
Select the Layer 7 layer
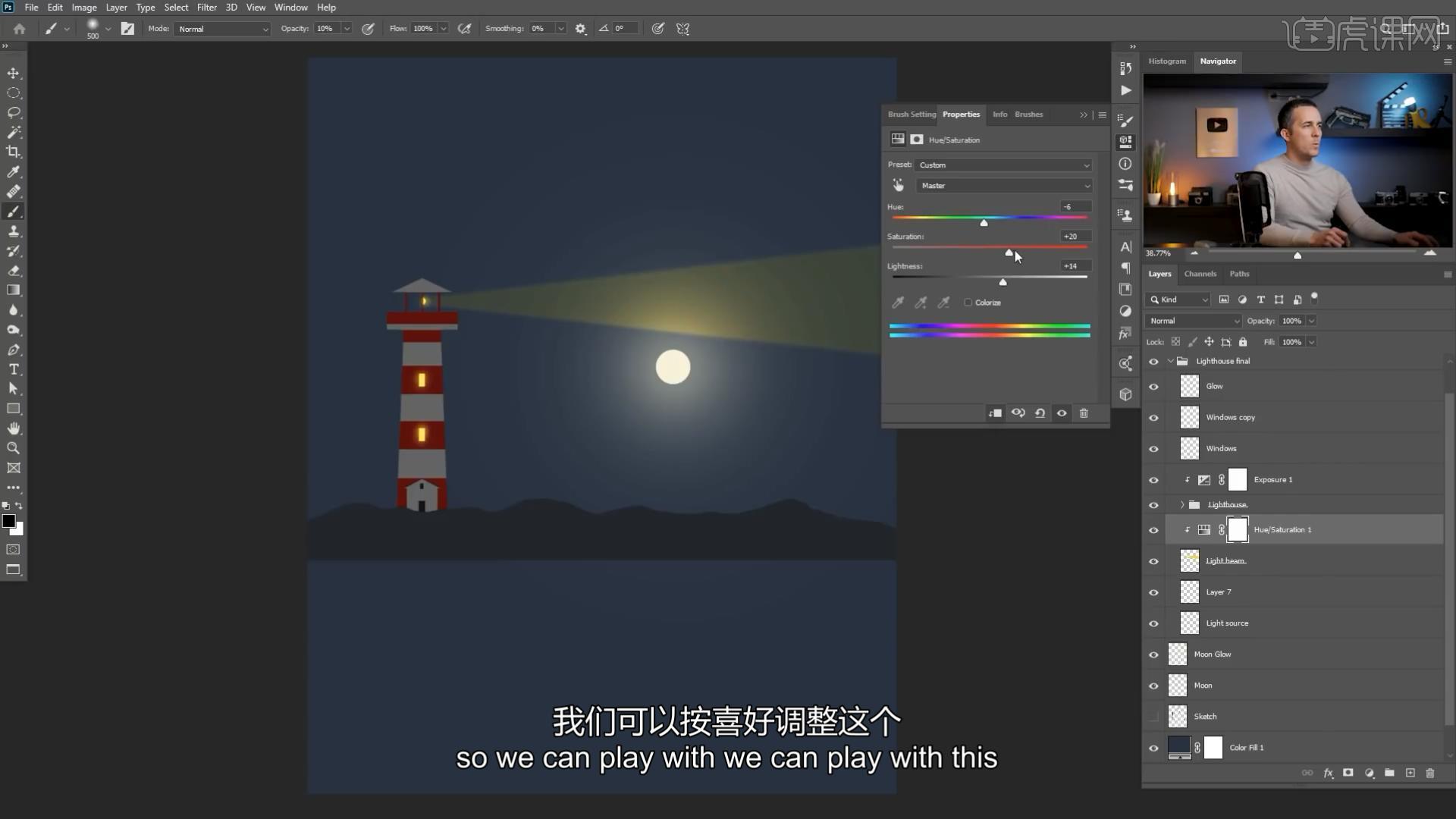click(x=1304, y=592)
